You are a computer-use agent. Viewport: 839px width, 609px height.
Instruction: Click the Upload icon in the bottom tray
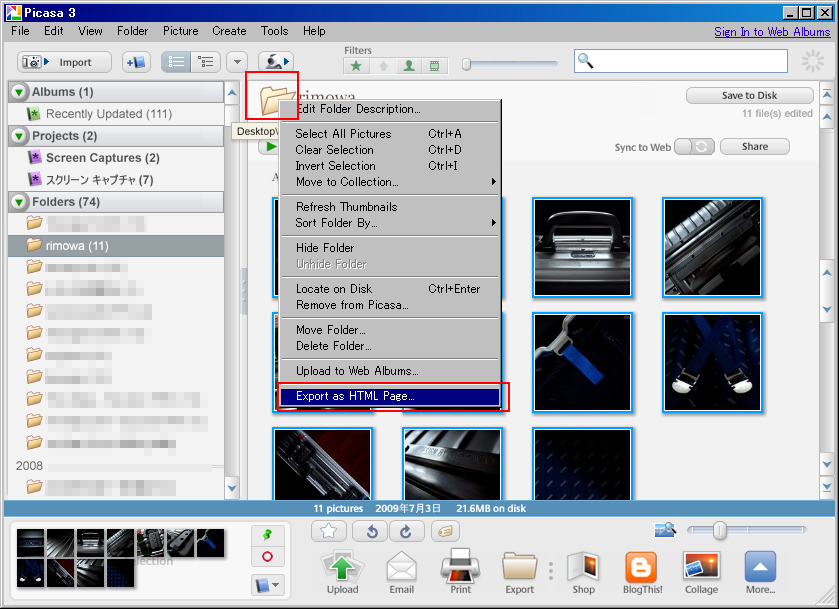342,567
